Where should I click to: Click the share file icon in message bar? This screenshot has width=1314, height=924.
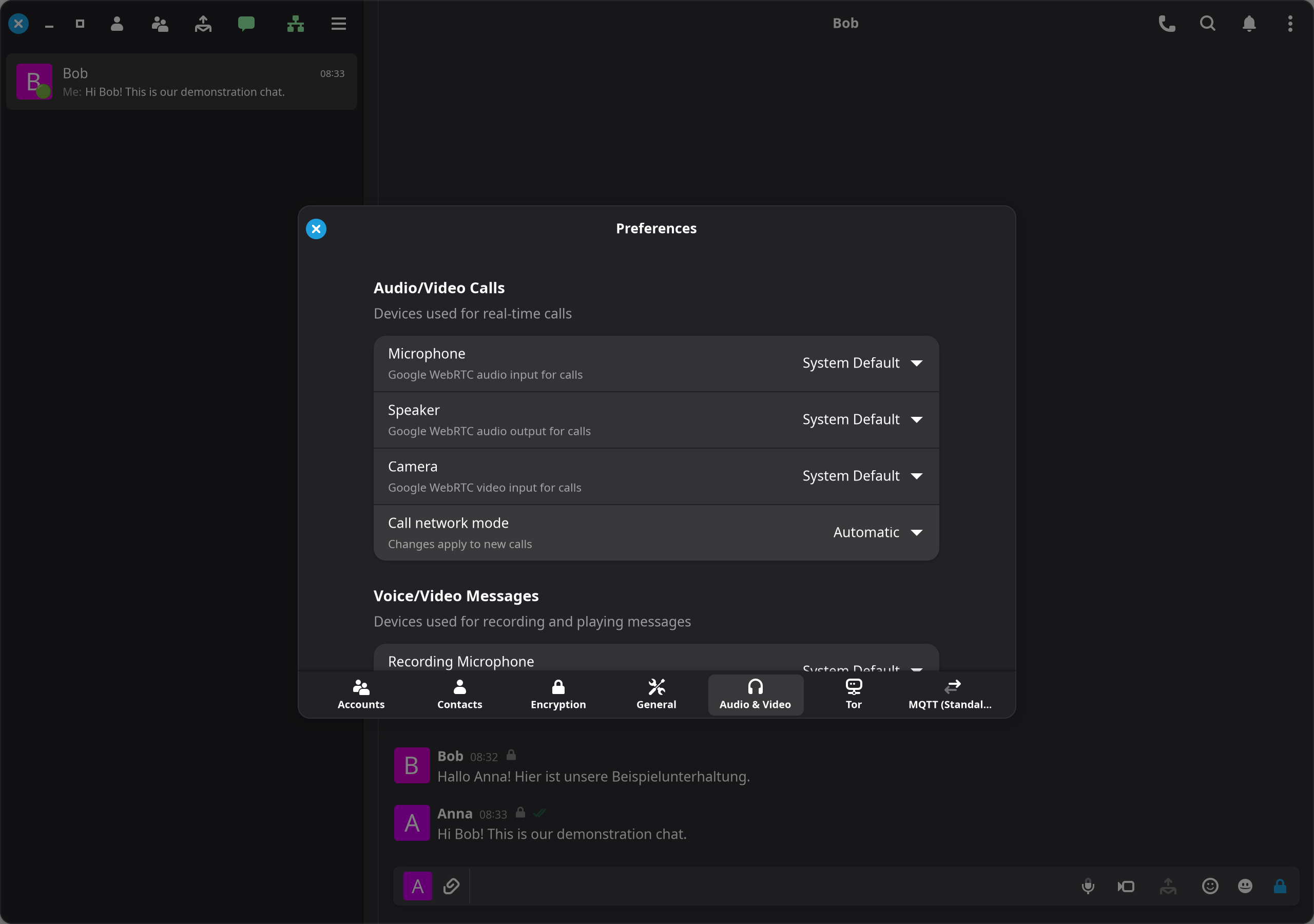point(1168,886)
